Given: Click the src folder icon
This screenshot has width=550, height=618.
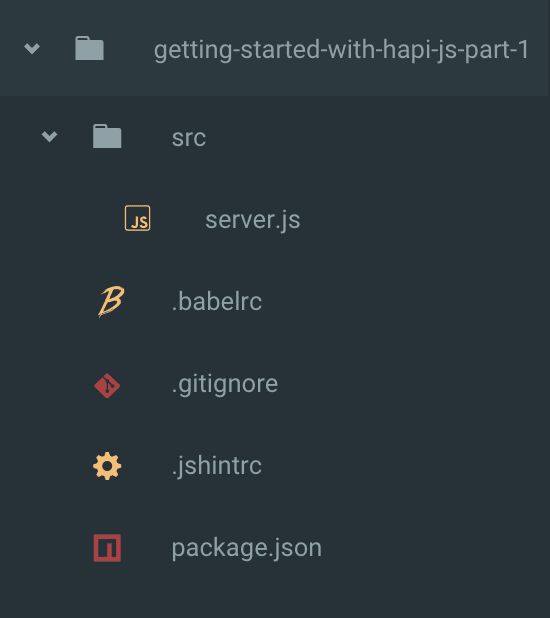Looking at the screenshot, I should pyautogui.click(x=107, y=136).
